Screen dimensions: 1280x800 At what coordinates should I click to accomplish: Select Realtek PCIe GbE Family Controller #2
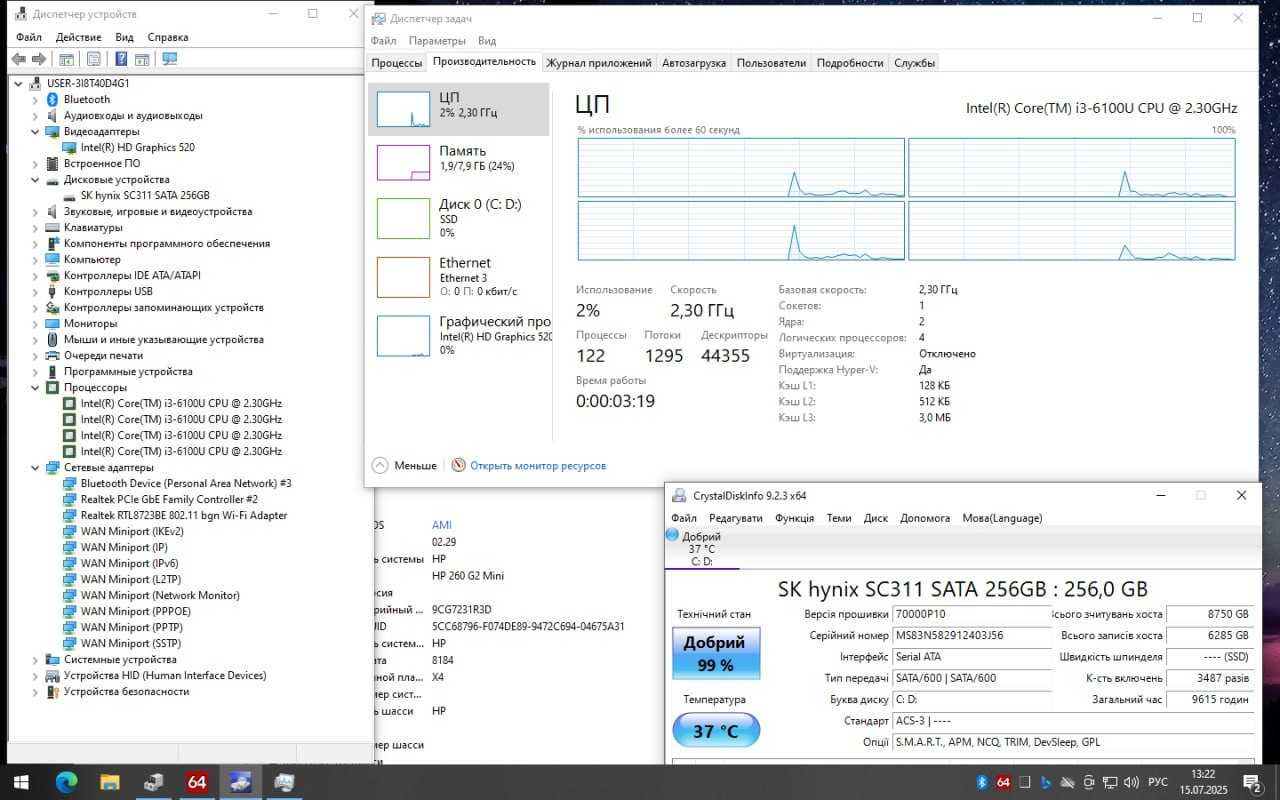169,499
